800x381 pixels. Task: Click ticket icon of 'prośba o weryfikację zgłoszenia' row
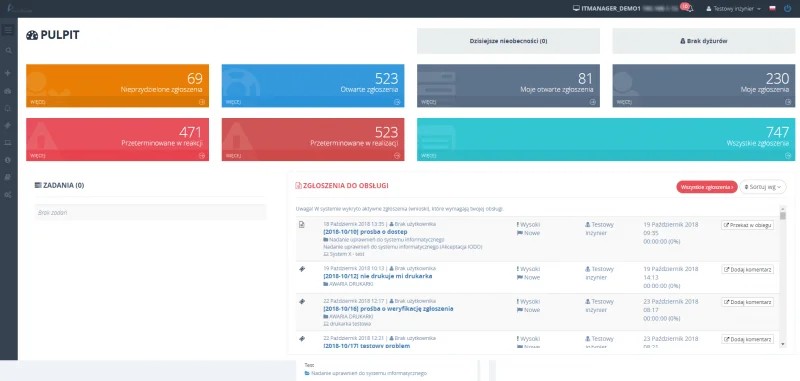coord(302,301)
